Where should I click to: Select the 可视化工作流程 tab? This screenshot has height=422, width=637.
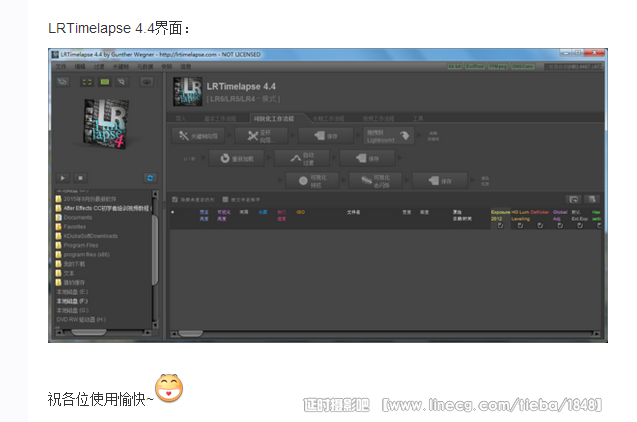pyautogui.click(x=274, y=119)
